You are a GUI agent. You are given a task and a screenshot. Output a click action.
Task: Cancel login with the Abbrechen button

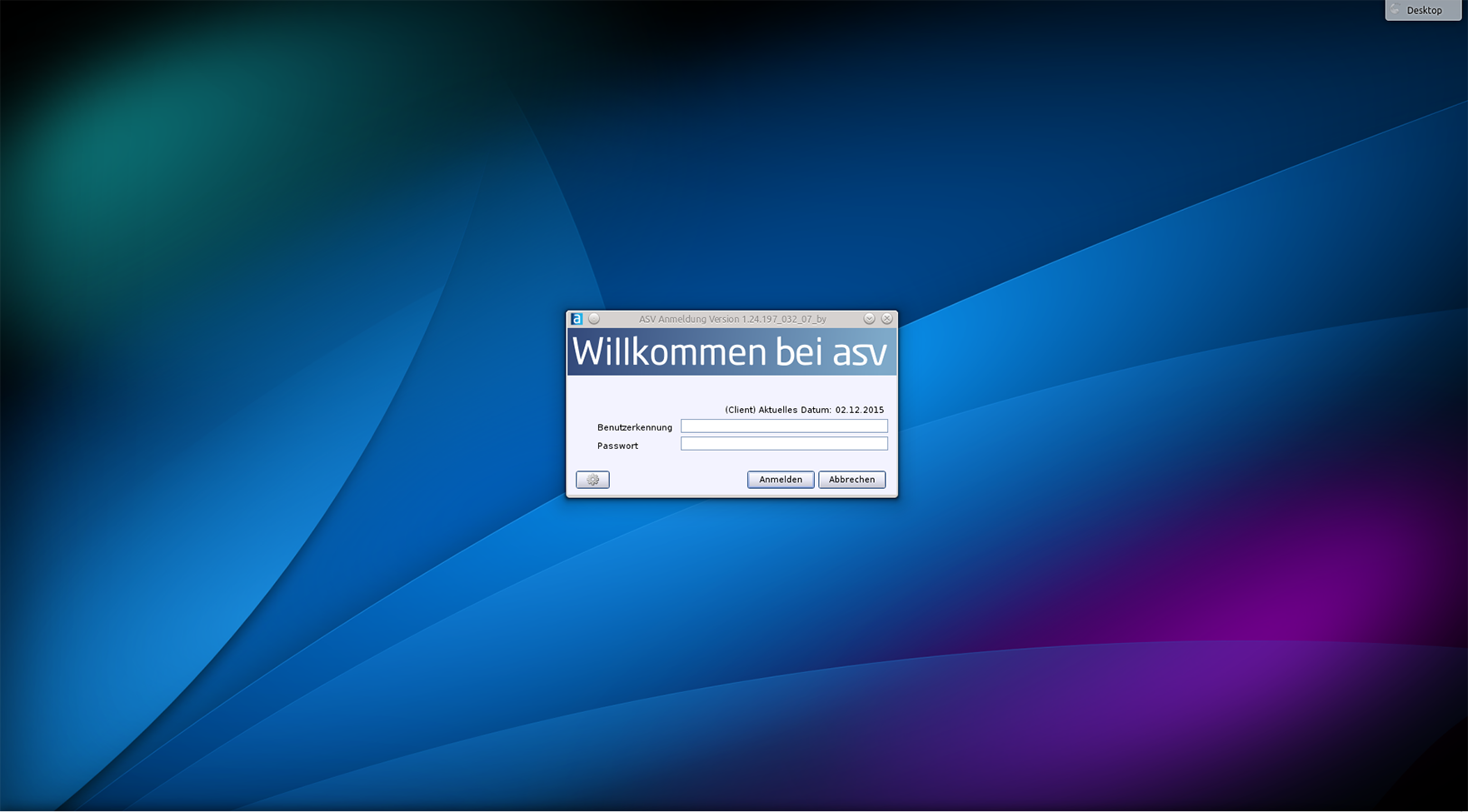(851, 480)
